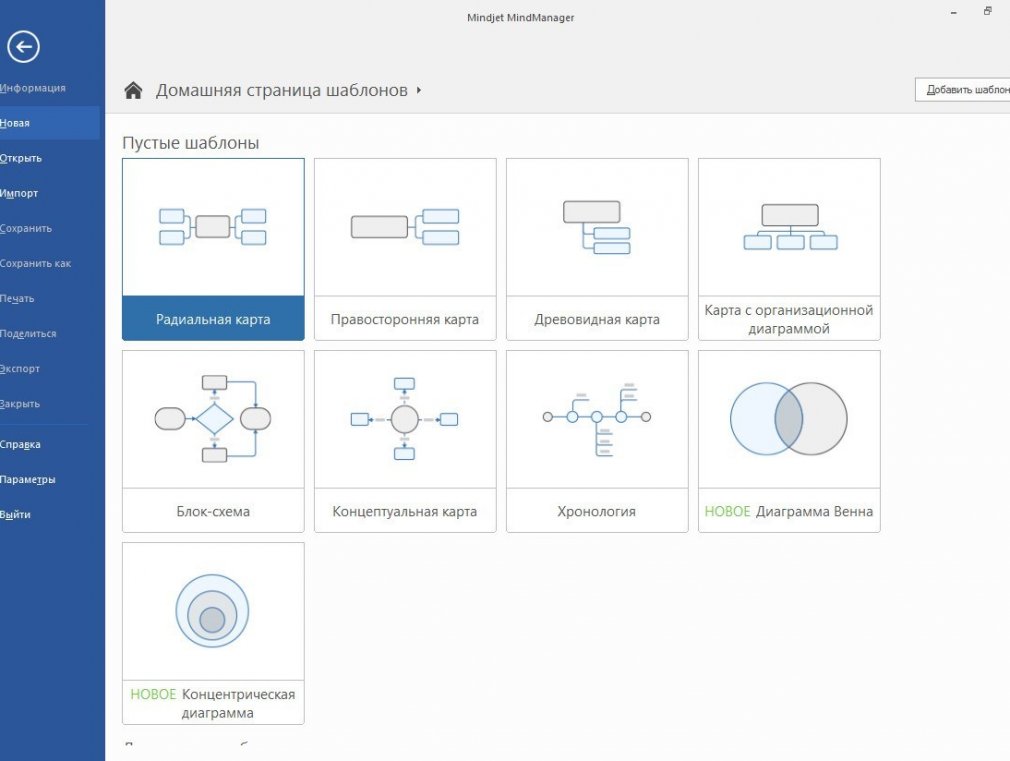Select the Концептуальная карта template icon
The image size is (1010, 761).
point(405,419)
